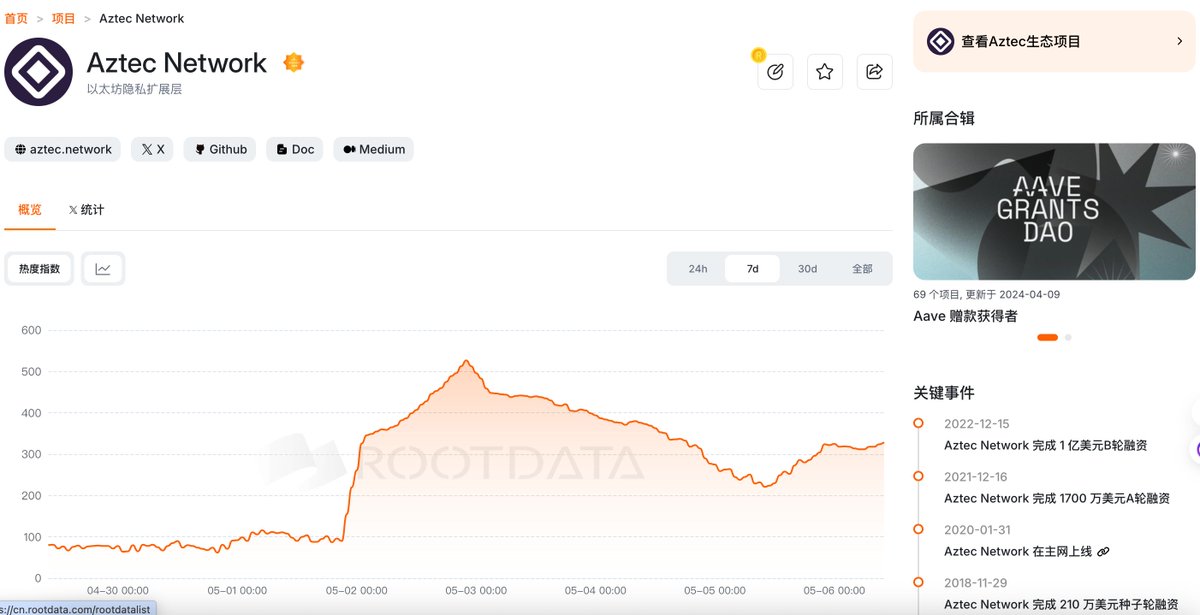Open the Aave Grants DAO collection thumbnail
1200x615 pixels.
(x=1054, y=211)
